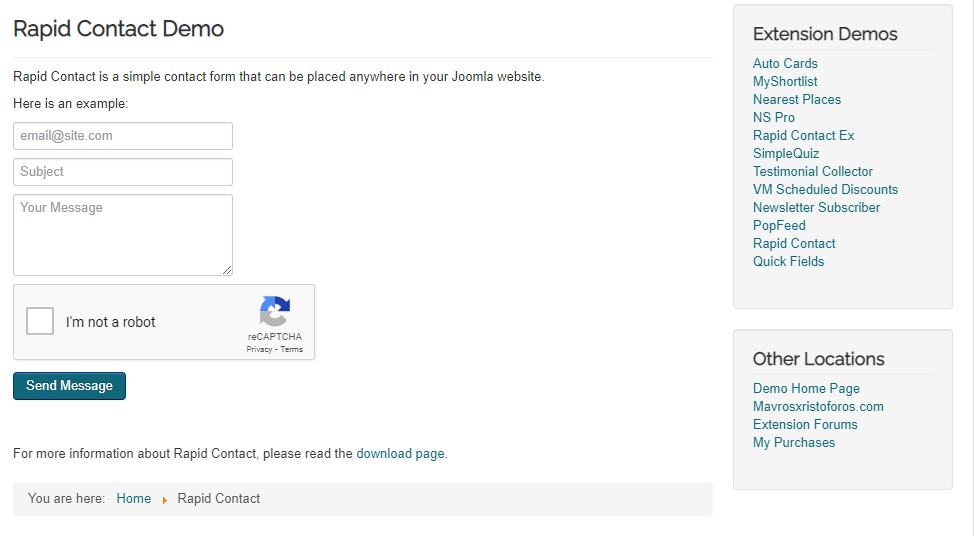
Task: Open the MyShortlist demo link
Action: click(x=785, y=81)
